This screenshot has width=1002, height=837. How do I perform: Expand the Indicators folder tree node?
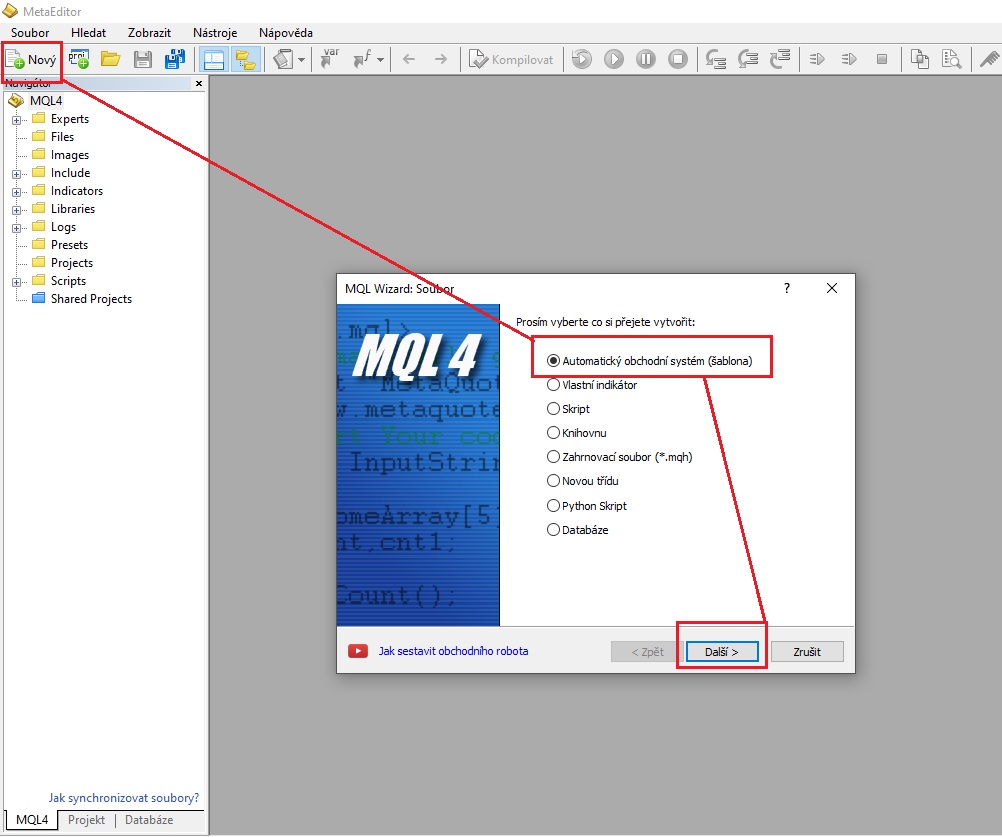click(x=17, y=191)
